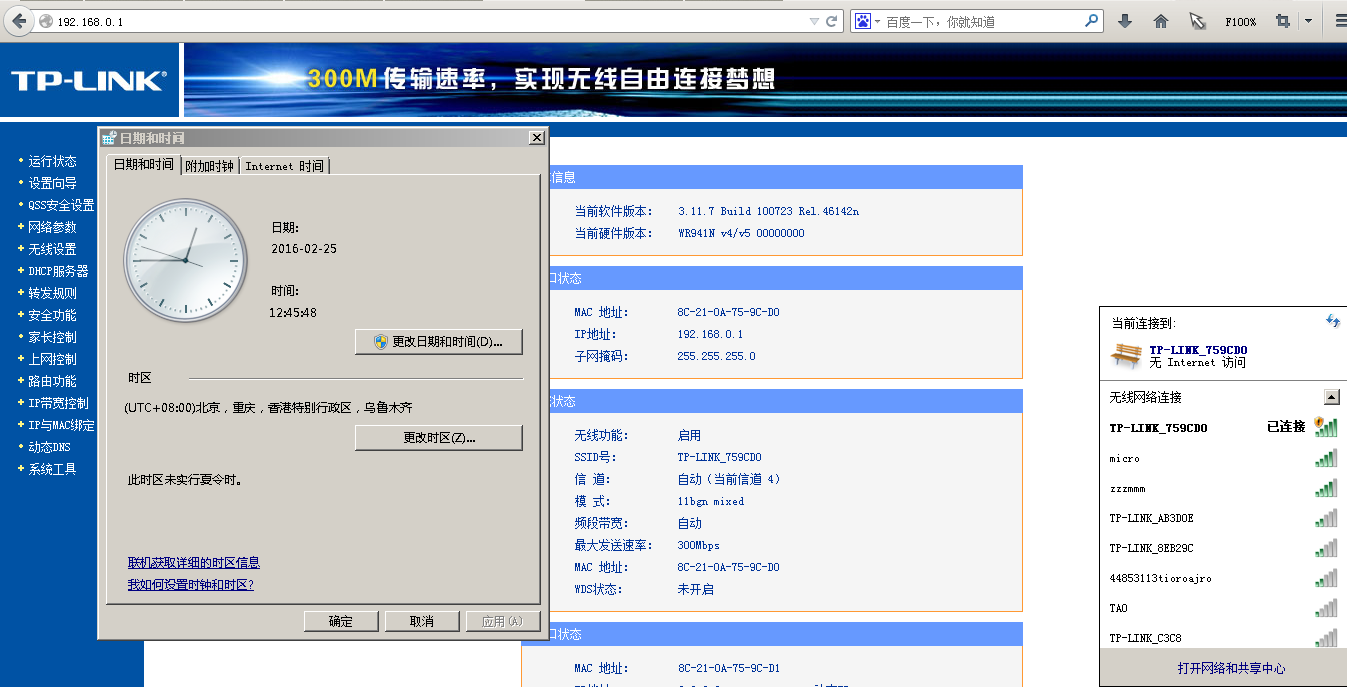Open 设置向导 in router sidebar
The width and height of the screenshot is (1347, 687).
(x=52, y=183)
